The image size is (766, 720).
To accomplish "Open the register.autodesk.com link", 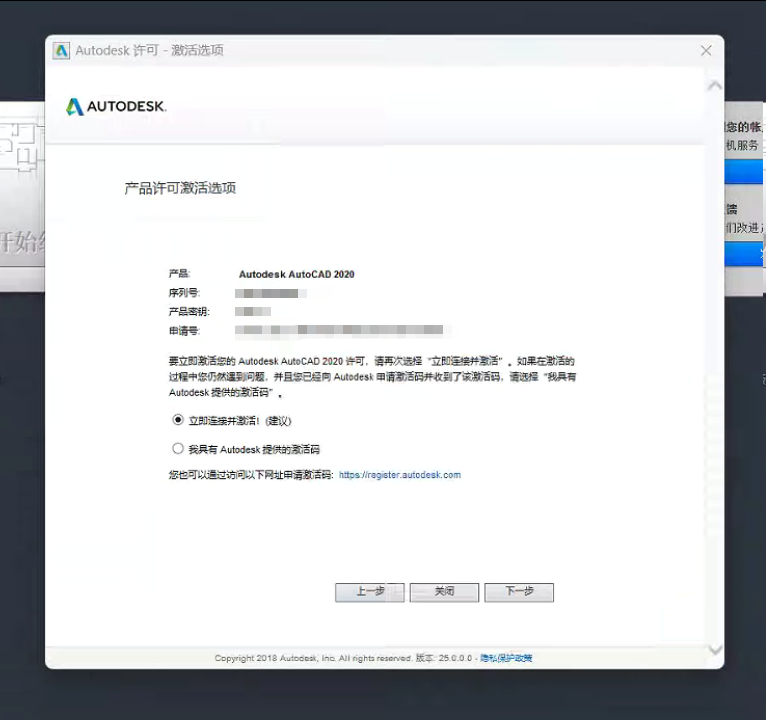I will coord(400,475).
